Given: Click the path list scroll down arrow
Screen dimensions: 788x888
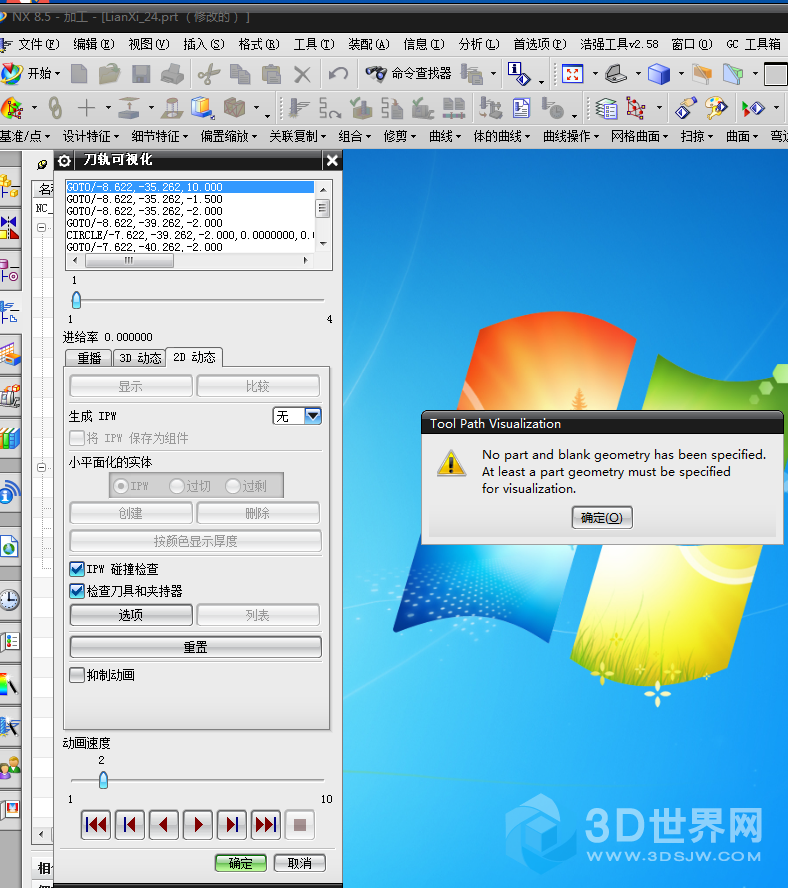Looking at the screenshot, I should pyautogui.click(x=323, y=244).
